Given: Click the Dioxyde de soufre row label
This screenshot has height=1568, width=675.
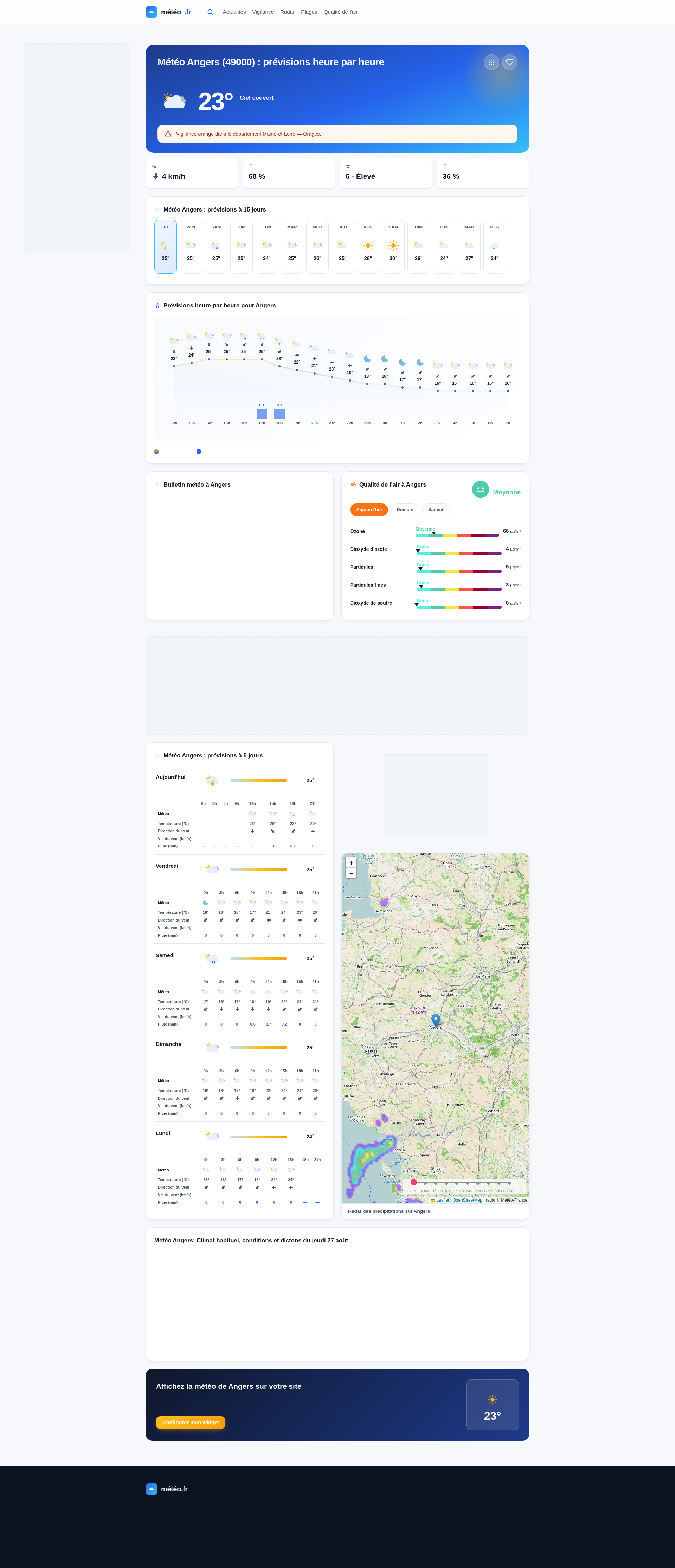Looking at the screenshot, I should click(371, 603).
